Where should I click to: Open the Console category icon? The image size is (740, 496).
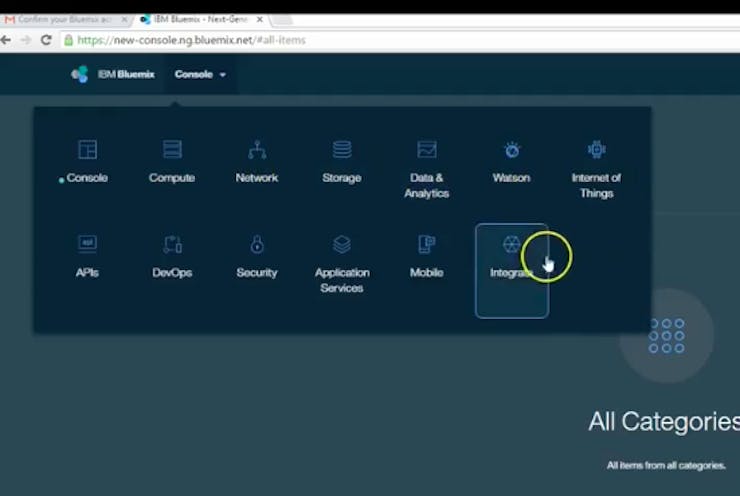click(87, 150)
